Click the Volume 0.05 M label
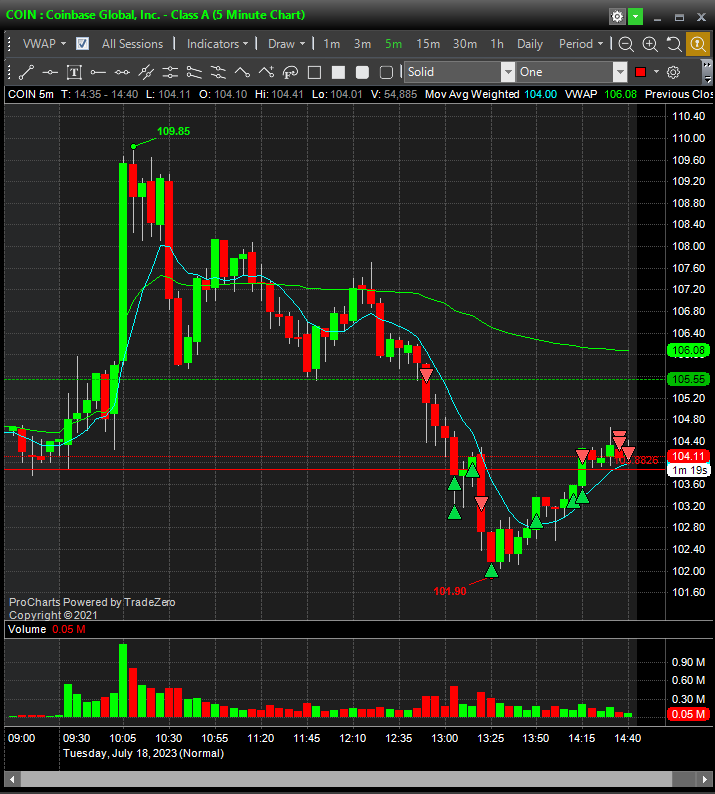This screenshot has height=794, width=715. pyautogui.click(x=47, y=629)
